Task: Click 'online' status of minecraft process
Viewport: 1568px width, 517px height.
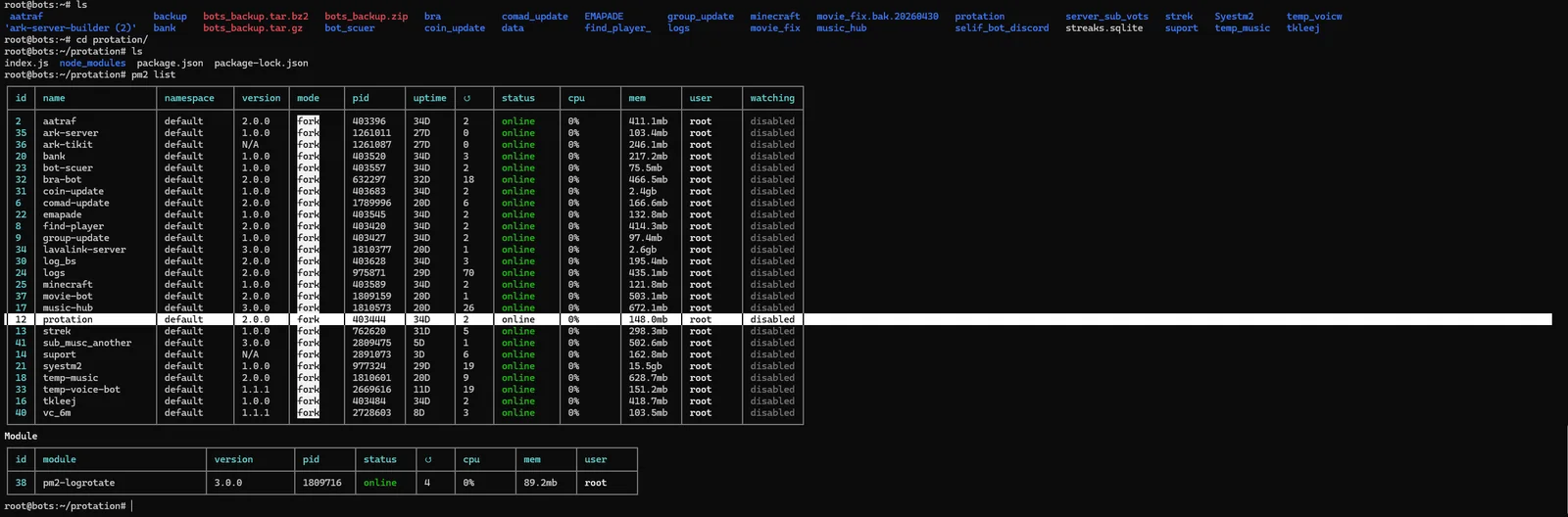Action: click(518, 285)
